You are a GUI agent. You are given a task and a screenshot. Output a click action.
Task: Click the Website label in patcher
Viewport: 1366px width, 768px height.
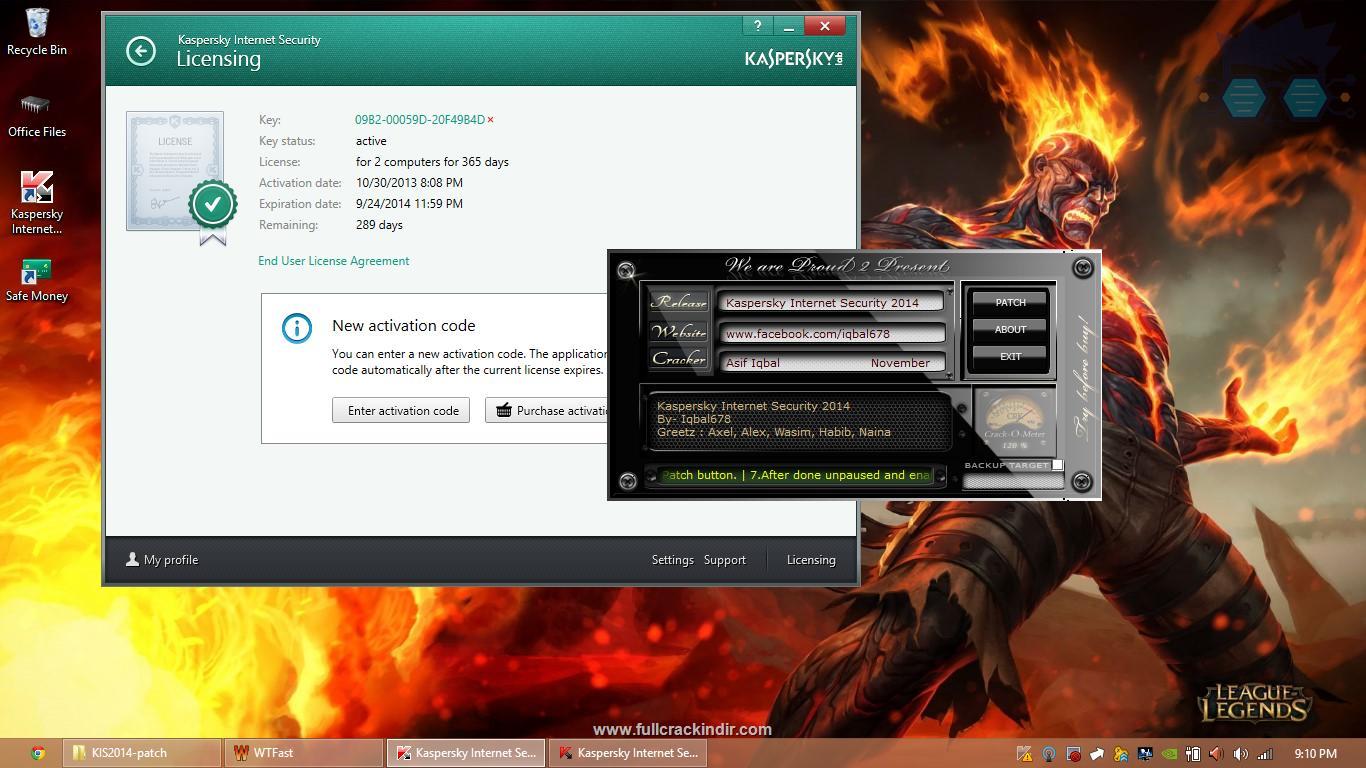point(679,331)
